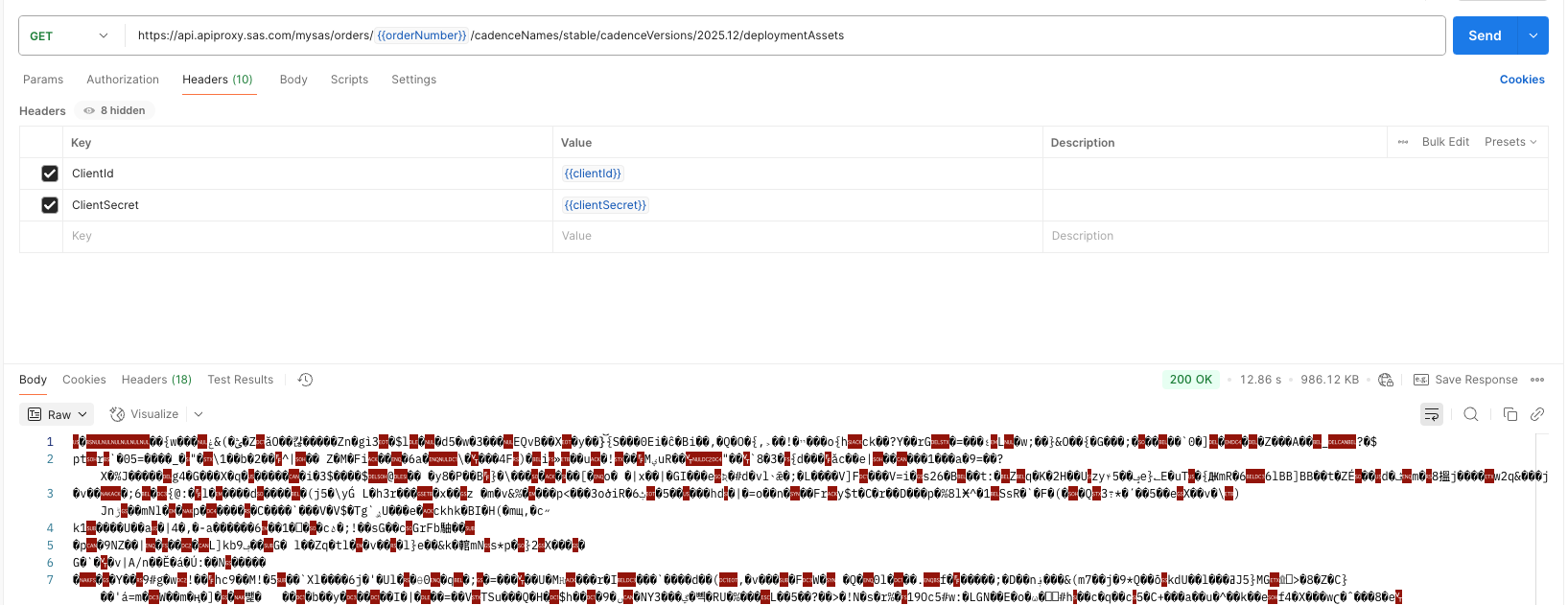Click the network globe icon near response size
This screenshot has width=1568, height=605.
coord(1385,380)
